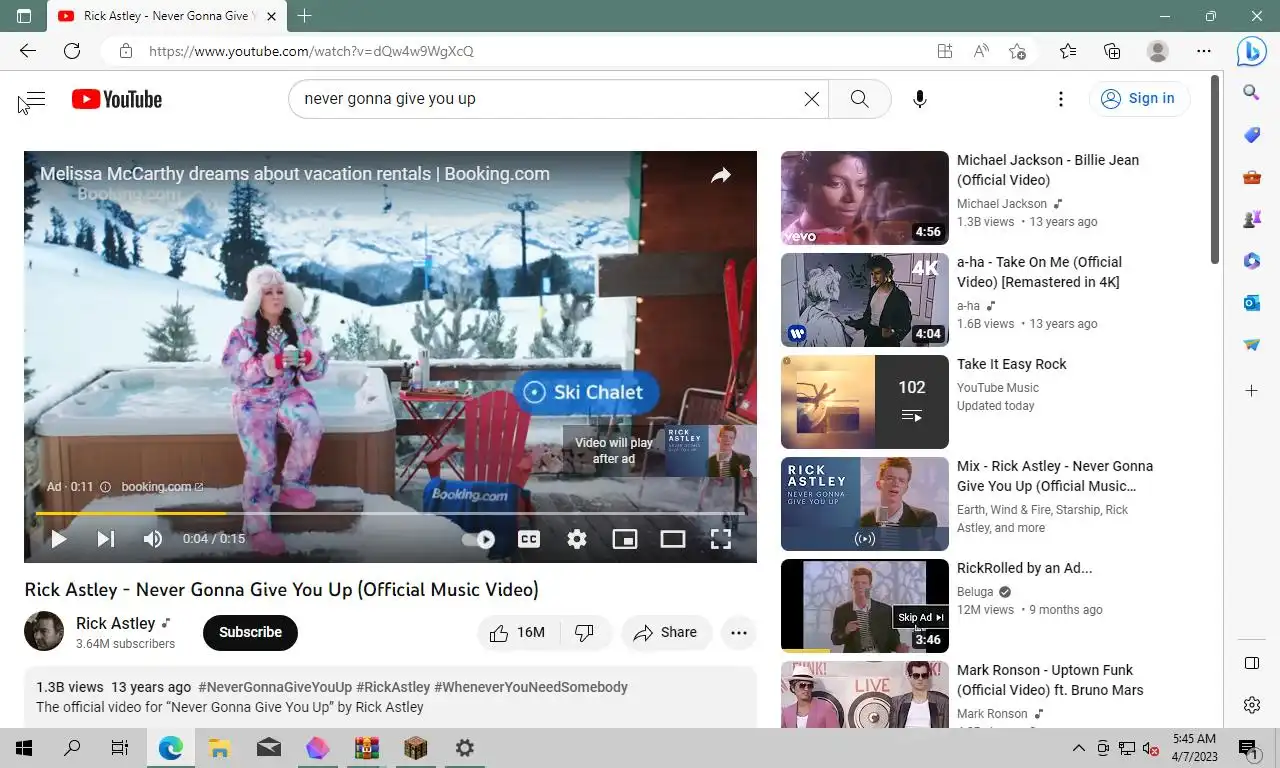The image size is (1280, 768).
Task: Switch to theater mode
Action: pos(673,539)
